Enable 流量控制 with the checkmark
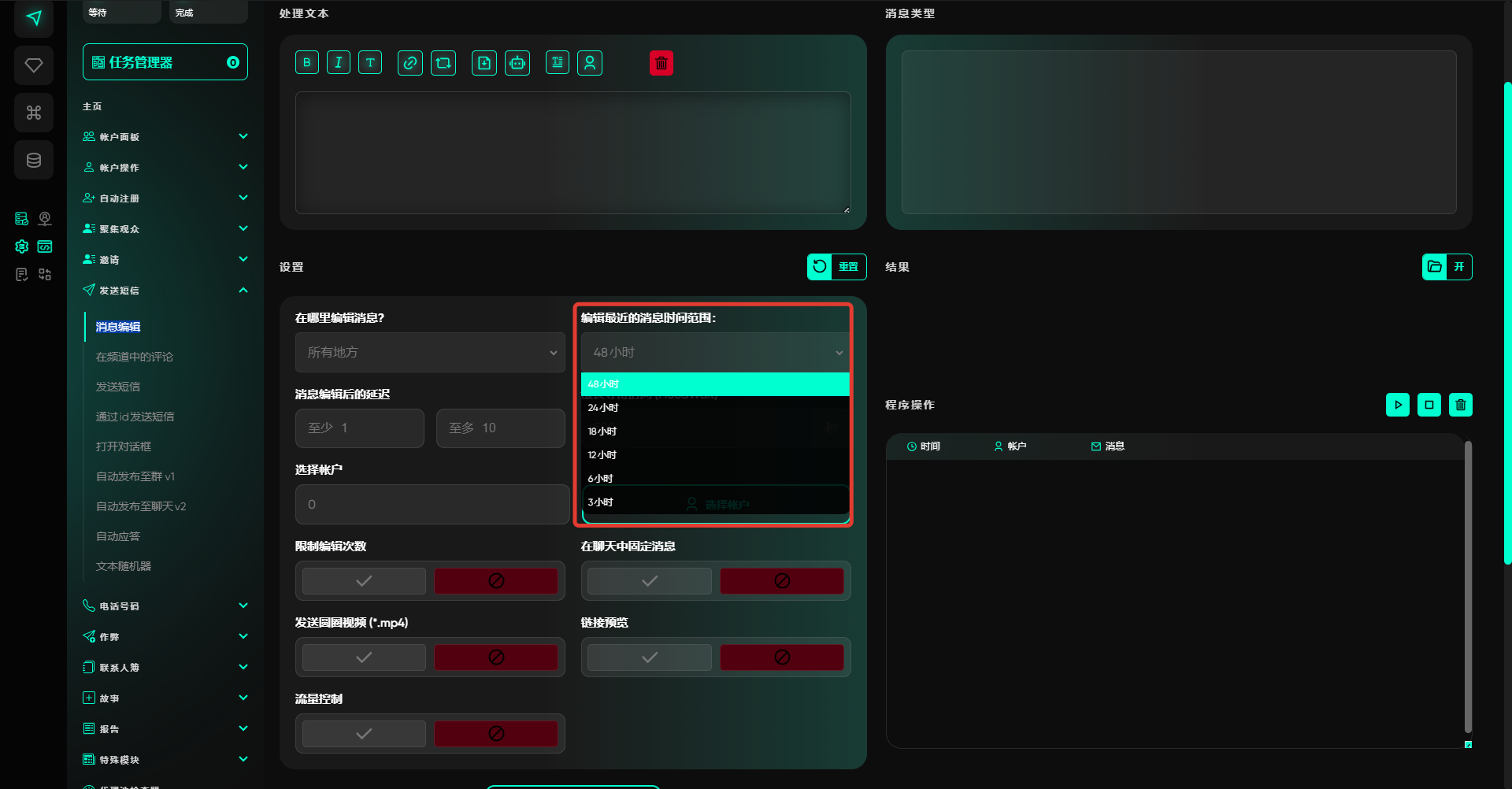1512x789 pixels. click(x=364, y=734)
